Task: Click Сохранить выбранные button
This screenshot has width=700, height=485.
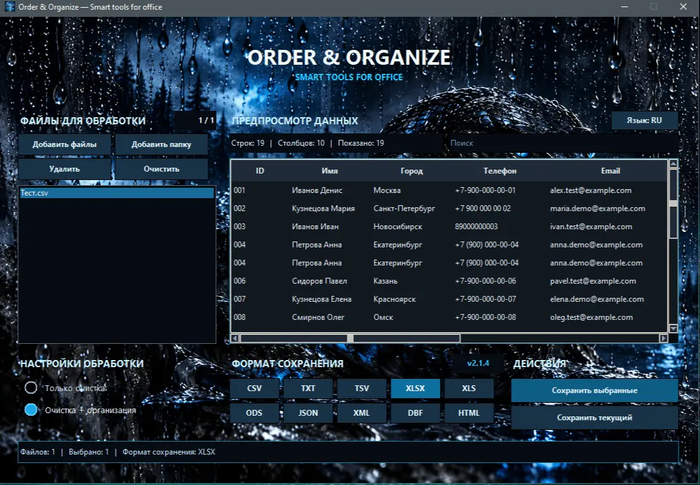Action: tap(594, 390)
